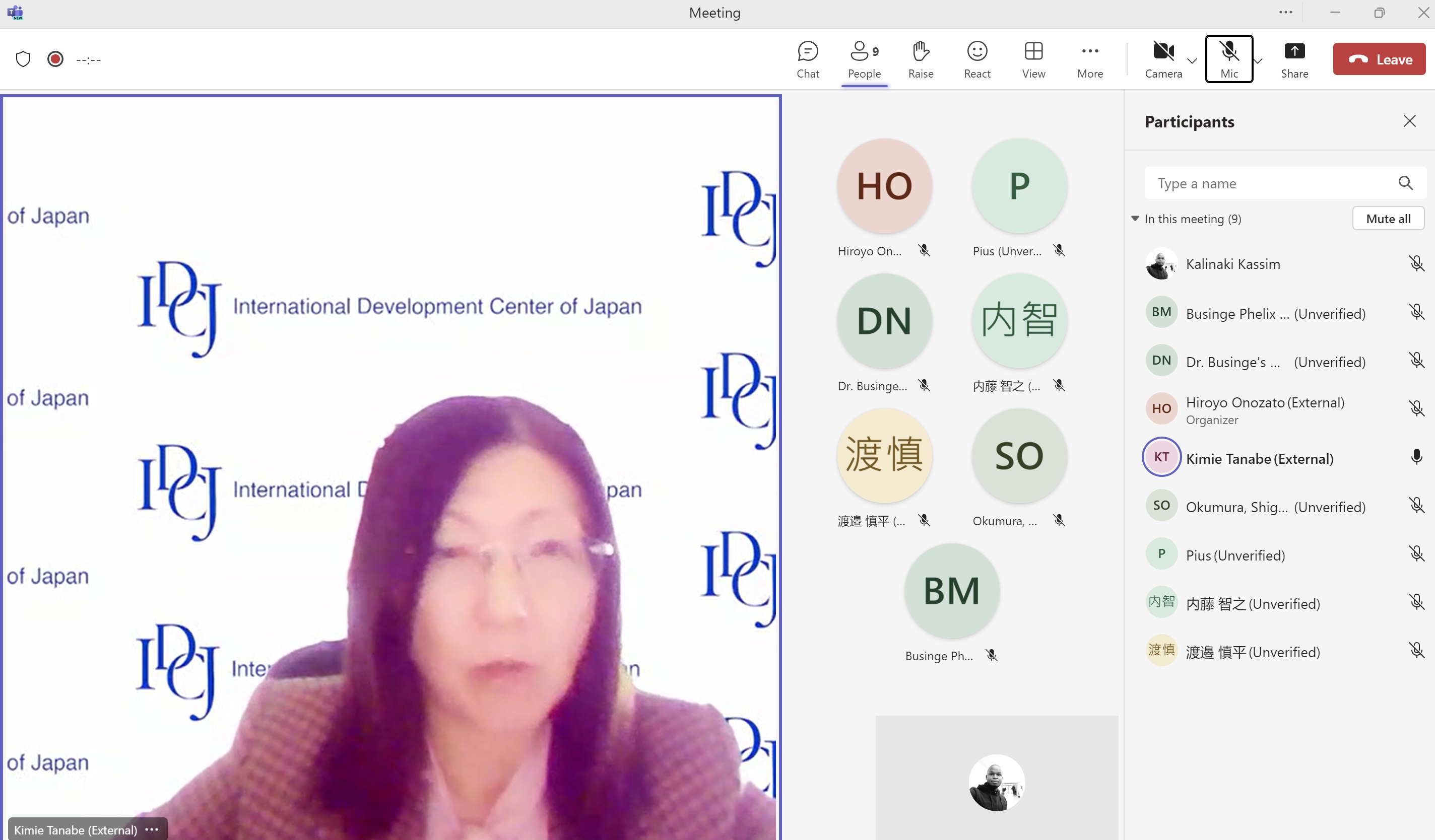Mute all participants
Screen dimensions: 1435x840
click(x=1388, y=219)
